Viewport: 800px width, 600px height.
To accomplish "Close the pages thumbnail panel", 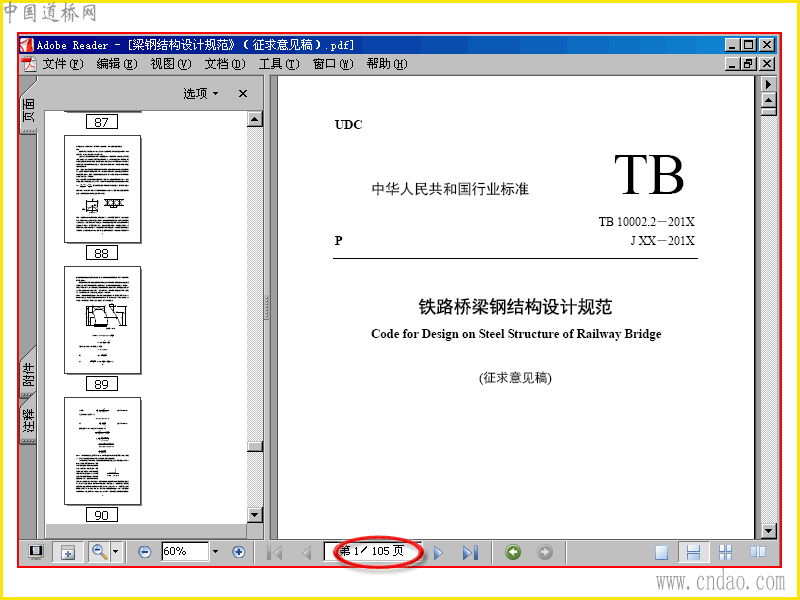I will tap(243, 93).
